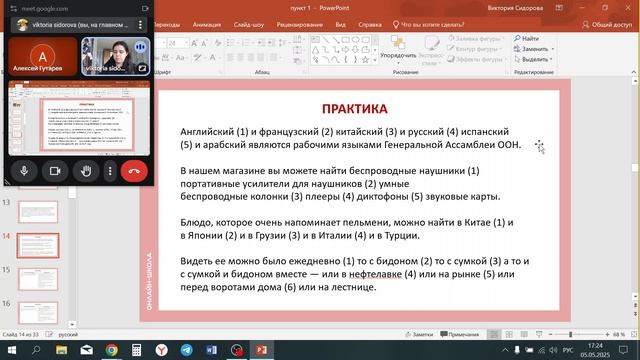This screenshot has width=640, height=360.
Task: Select Алексей Гутарев participant tile
Action: click(42, 56)
